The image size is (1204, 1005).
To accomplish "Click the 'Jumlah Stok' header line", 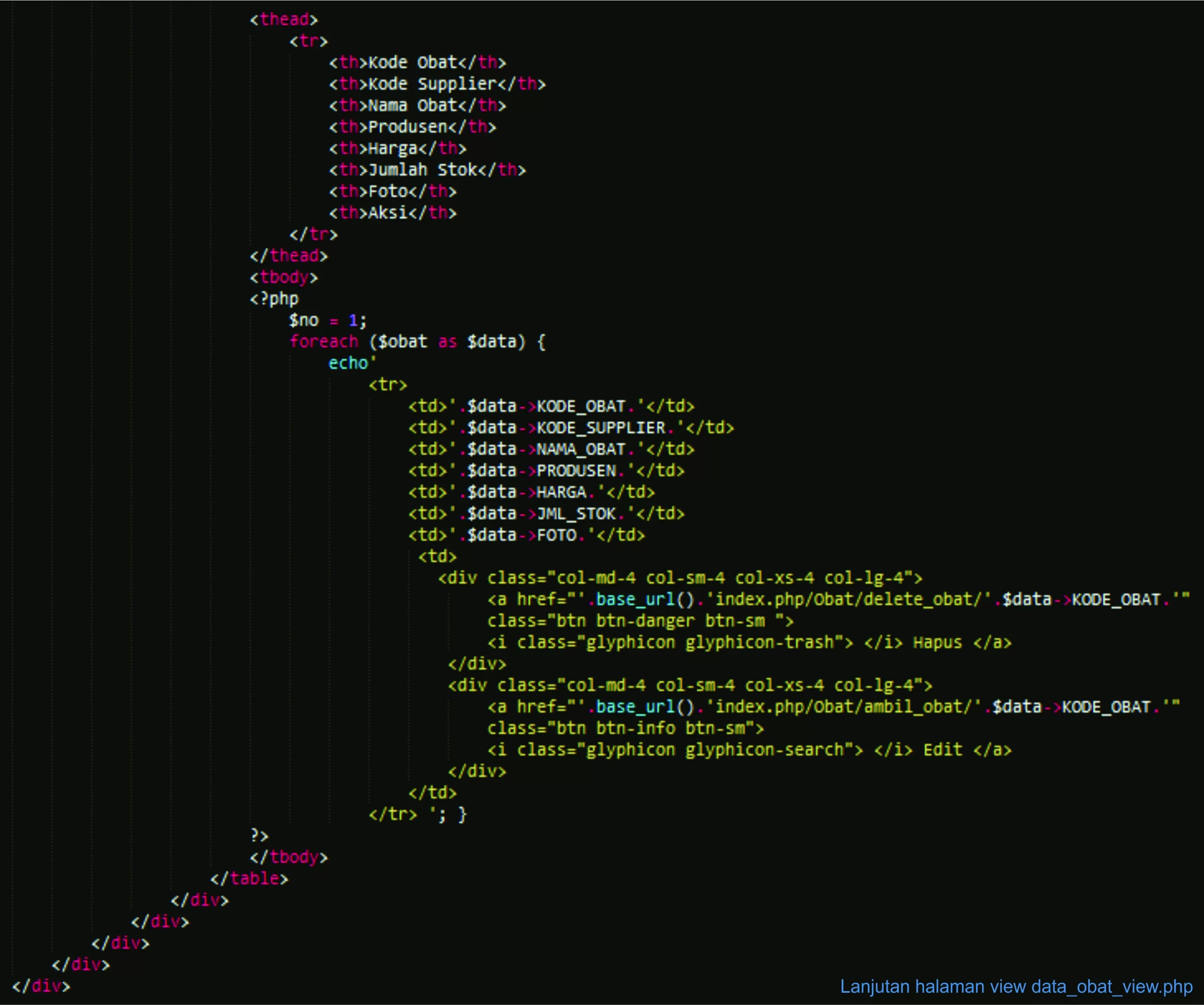I will point(427,170).
